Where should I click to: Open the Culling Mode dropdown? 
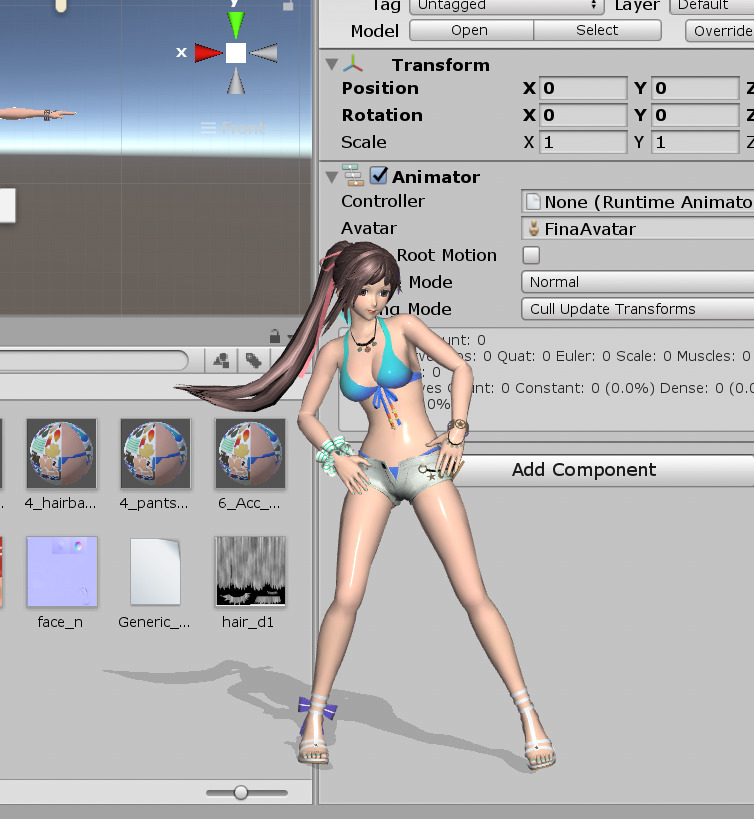(x=638, y=309)
